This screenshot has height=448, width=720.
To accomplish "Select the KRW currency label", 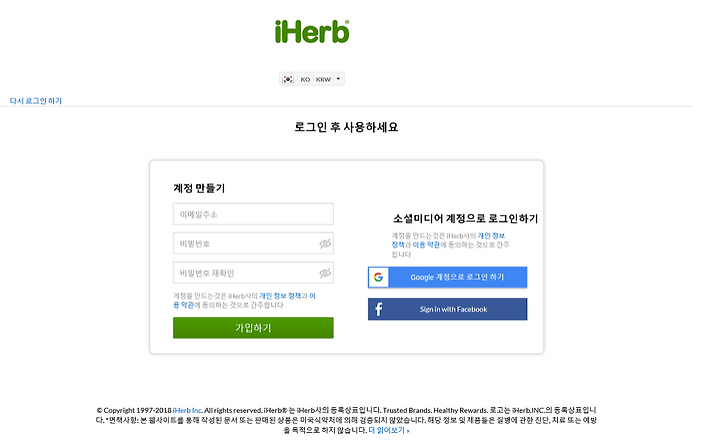I will pos(323,79).
